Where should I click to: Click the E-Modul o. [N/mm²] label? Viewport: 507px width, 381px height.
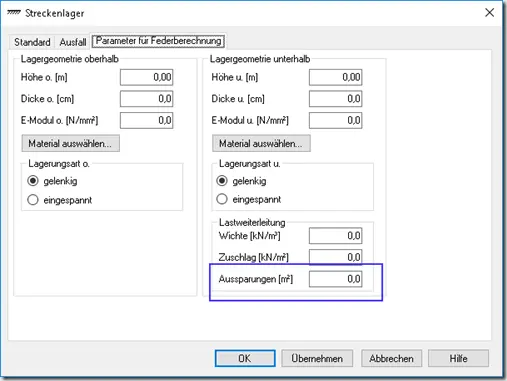(59, 120)
